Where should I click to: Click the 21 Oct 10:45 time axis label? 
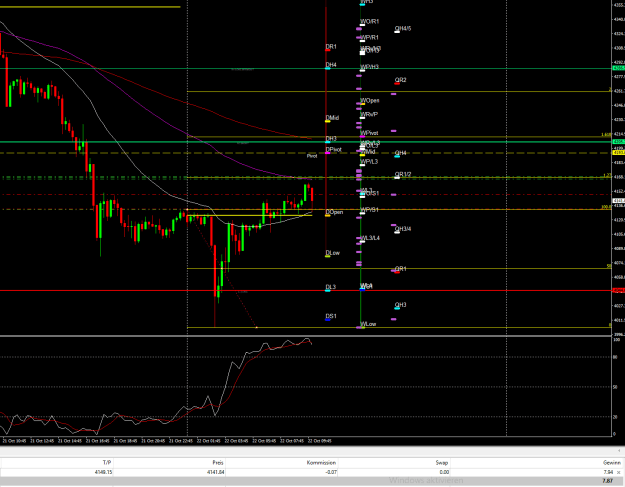(x=14, y=441)
